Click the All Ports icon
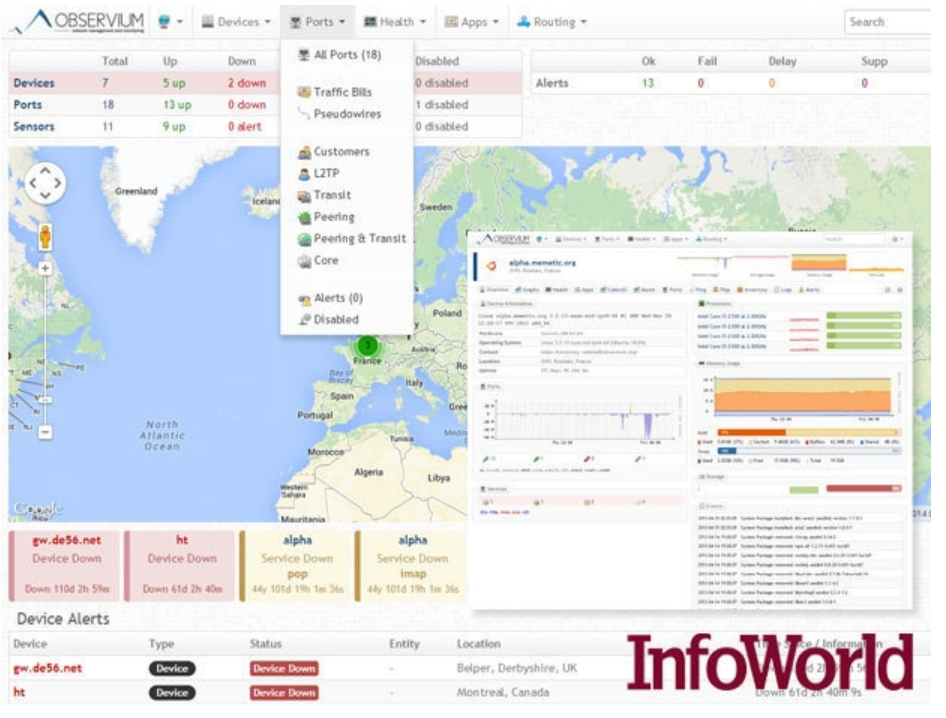 304,55
